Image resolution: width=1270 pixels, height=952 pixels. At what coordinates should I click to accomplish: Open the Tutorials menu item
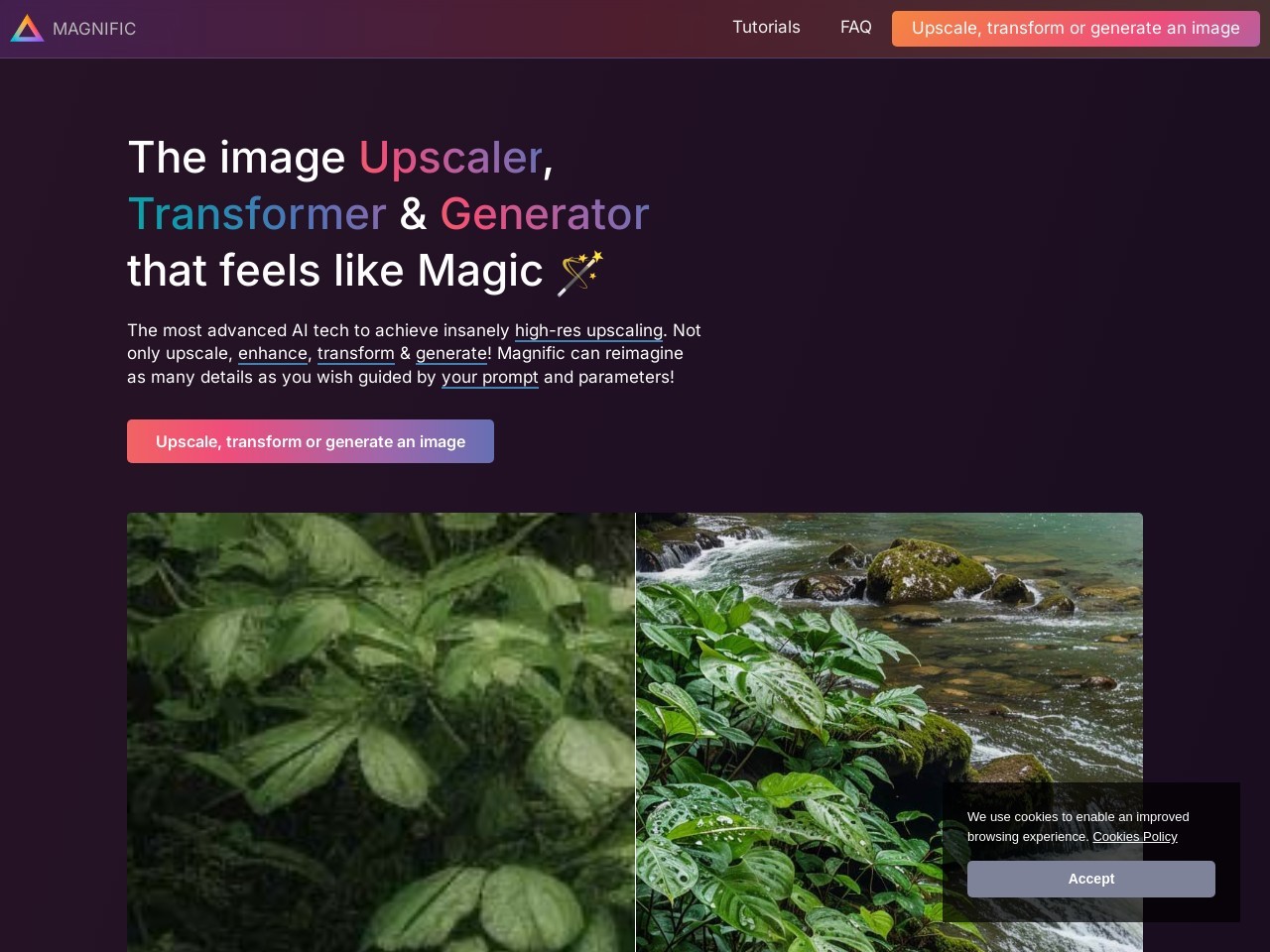coord(766,28)
